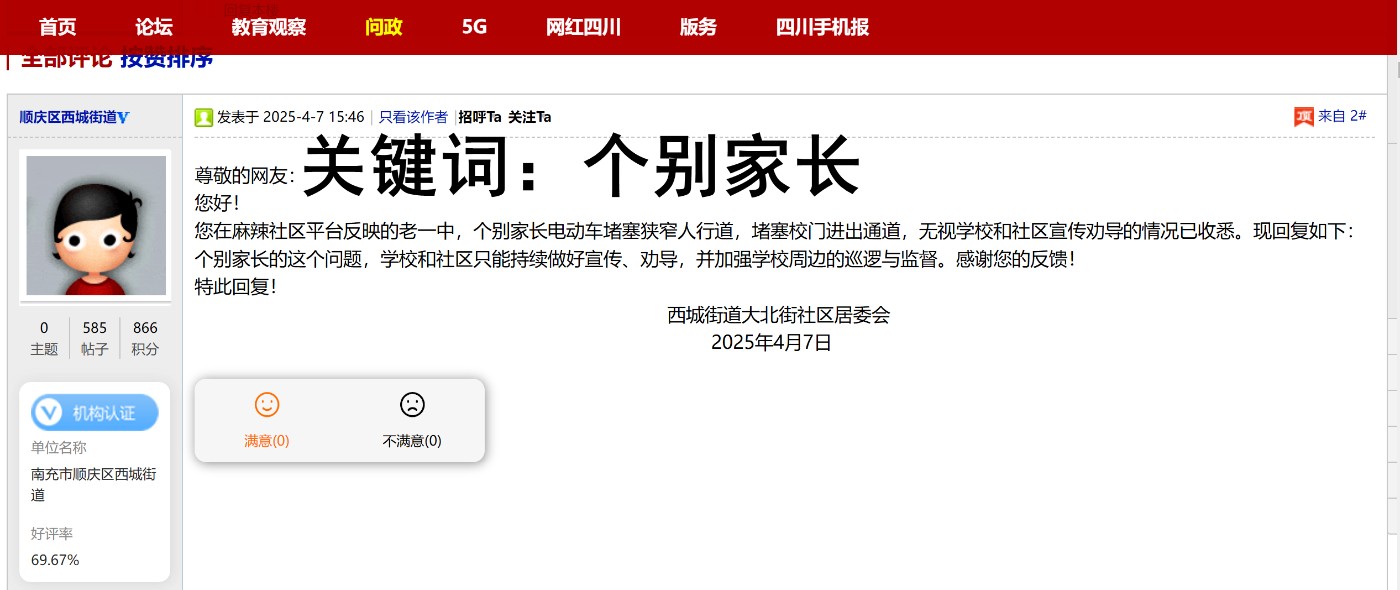Open the 顺庆区西城街道 username link
This screenshot has height=590, width=1400.
[x=68, y=117]
